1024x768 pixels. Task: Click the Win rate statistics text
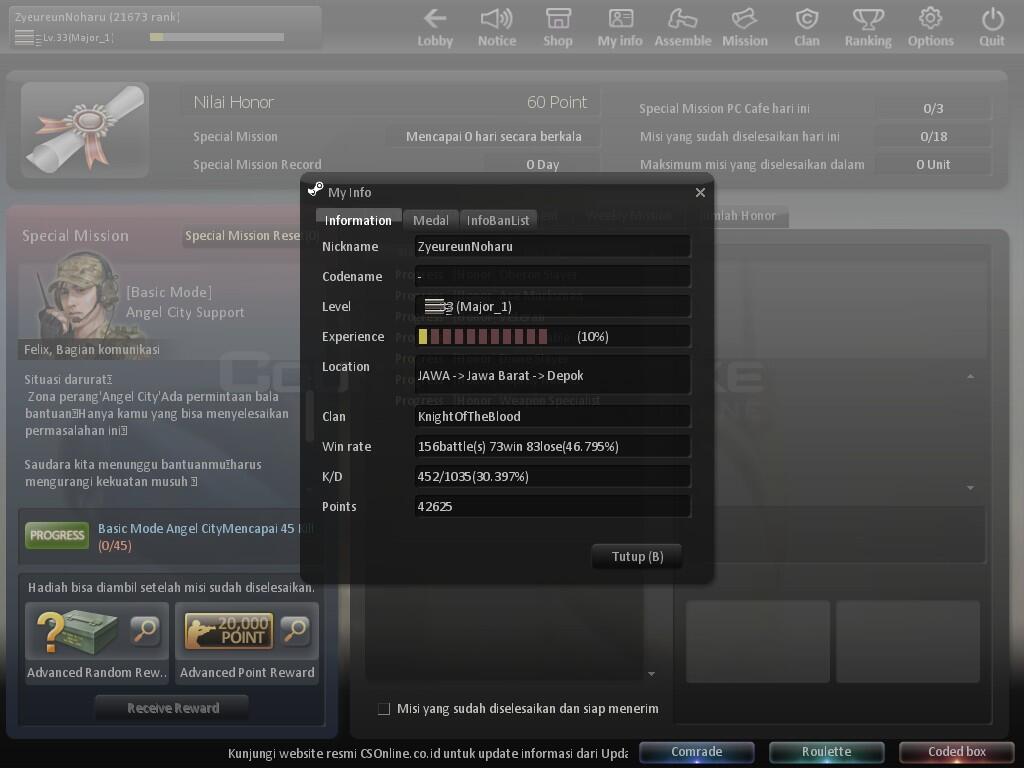point(518,447)
